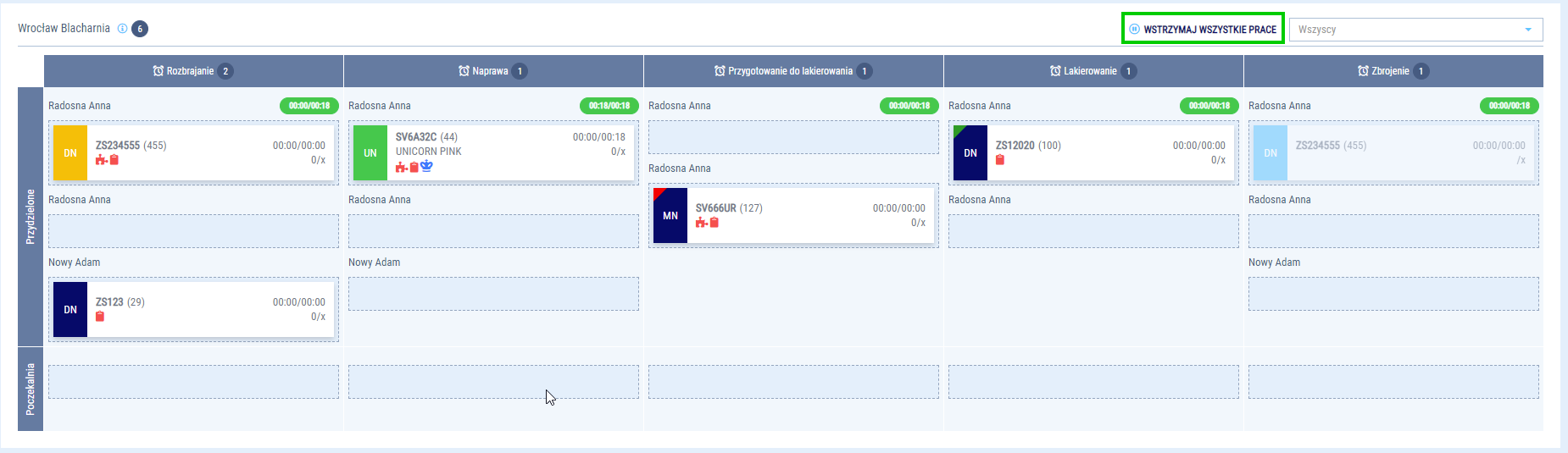Click the yellow DN color block on ZS234555
The image size is (1568, 453).
tap(70, 153)
